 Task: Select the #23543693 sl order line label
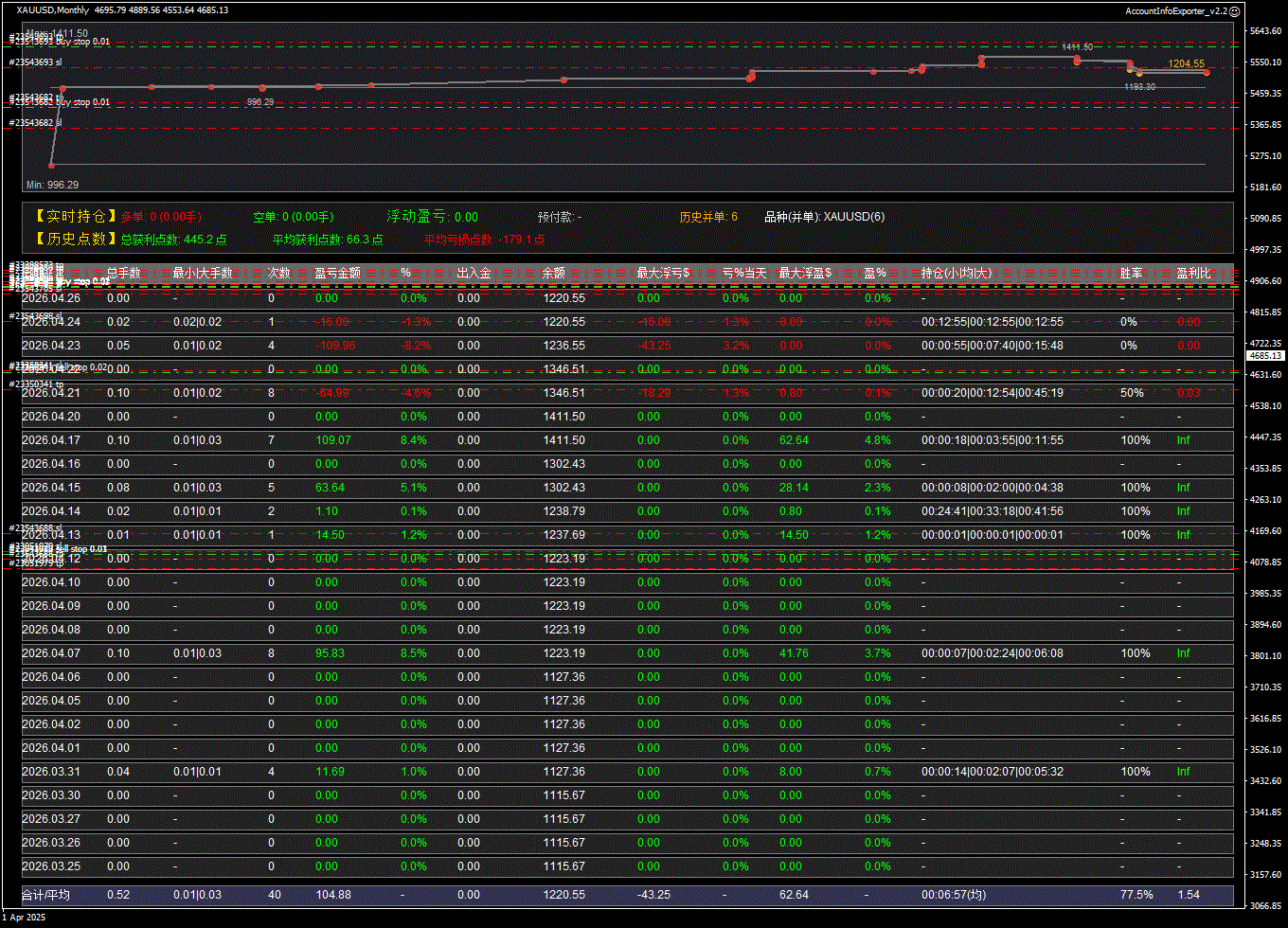coord(35,62)
